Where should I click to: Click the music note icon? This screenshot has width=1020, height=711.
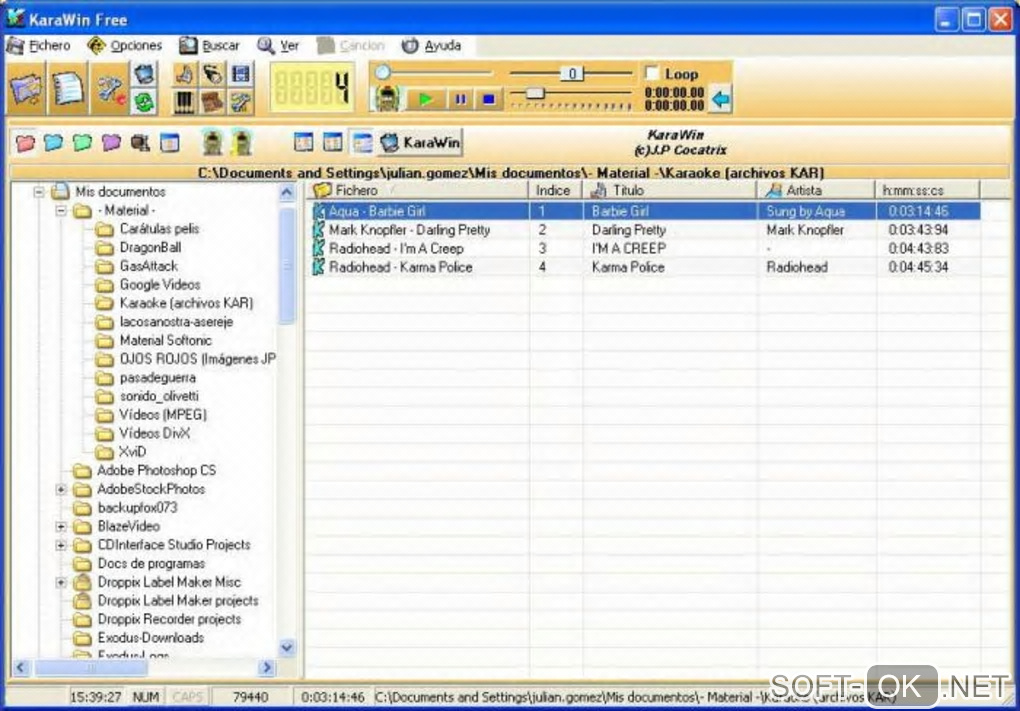[x=184, y=74]
